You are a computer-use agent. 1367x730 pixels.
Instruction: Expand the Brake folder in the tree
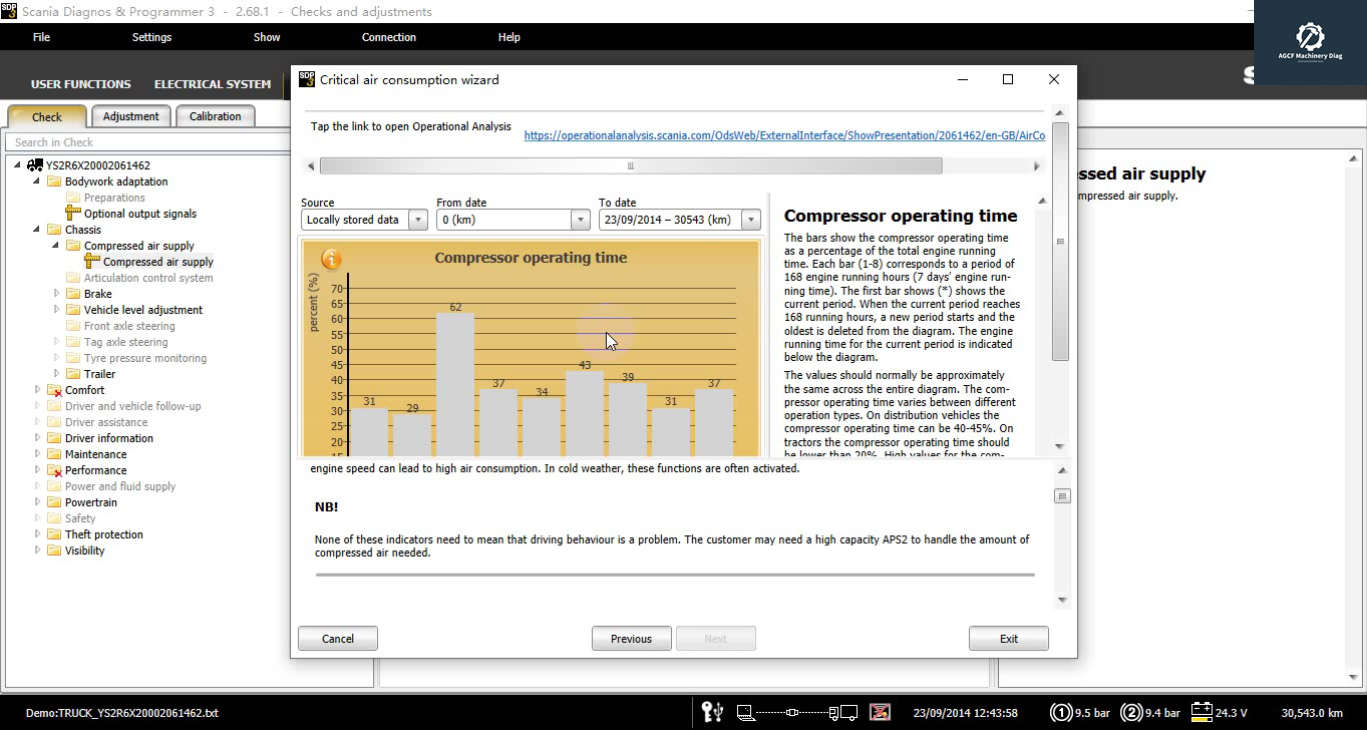(x=57, y=294)
